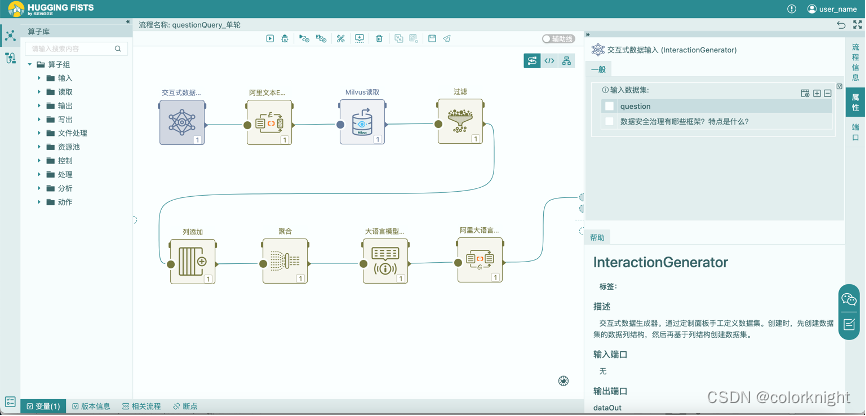Select the 列添加 node on canvas

(193, 261)
